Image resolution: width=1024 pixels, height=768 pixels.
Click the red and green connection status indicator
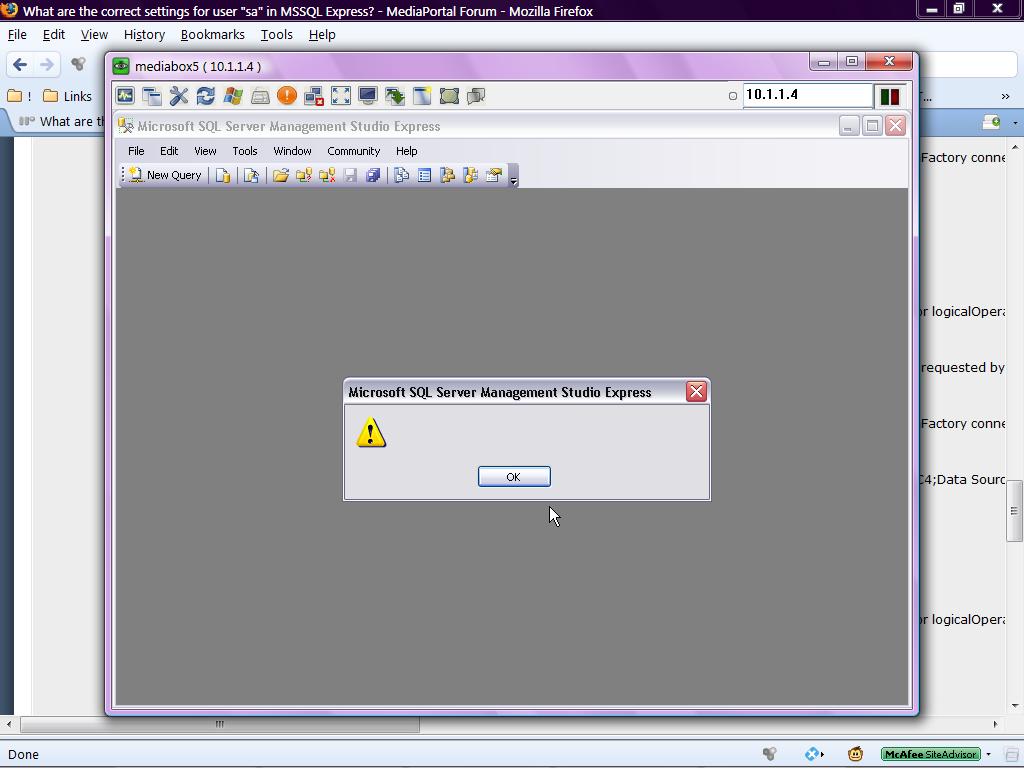(889, 96)
